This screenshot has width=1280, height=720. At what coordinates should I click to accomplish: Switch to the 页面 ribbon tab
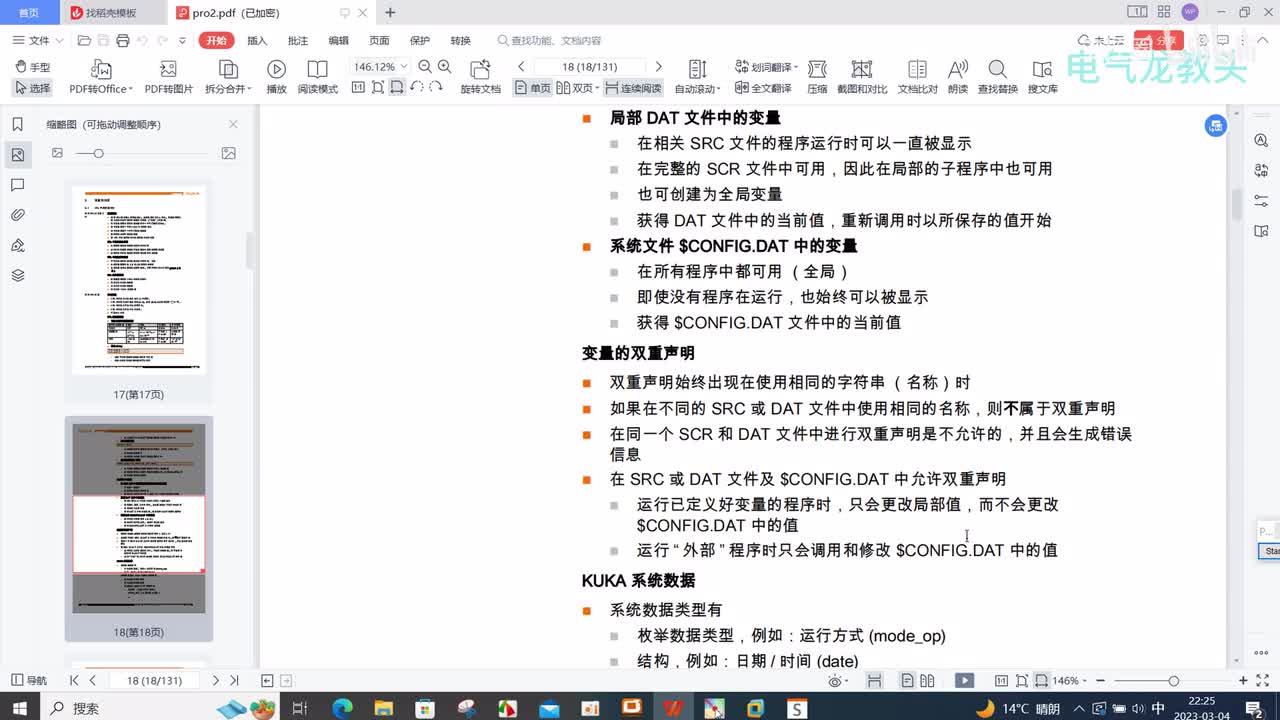379,40
